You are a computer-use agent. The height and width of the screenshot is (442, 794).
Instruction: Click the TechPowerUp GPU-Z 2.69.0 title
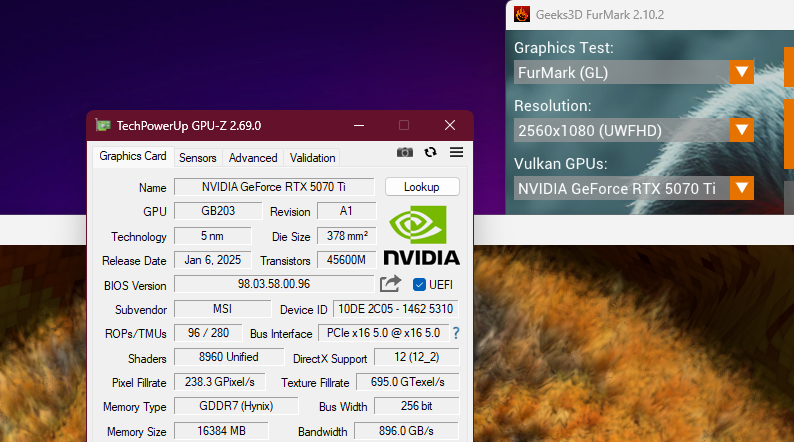pyautogui.click(x=189, y=126)
